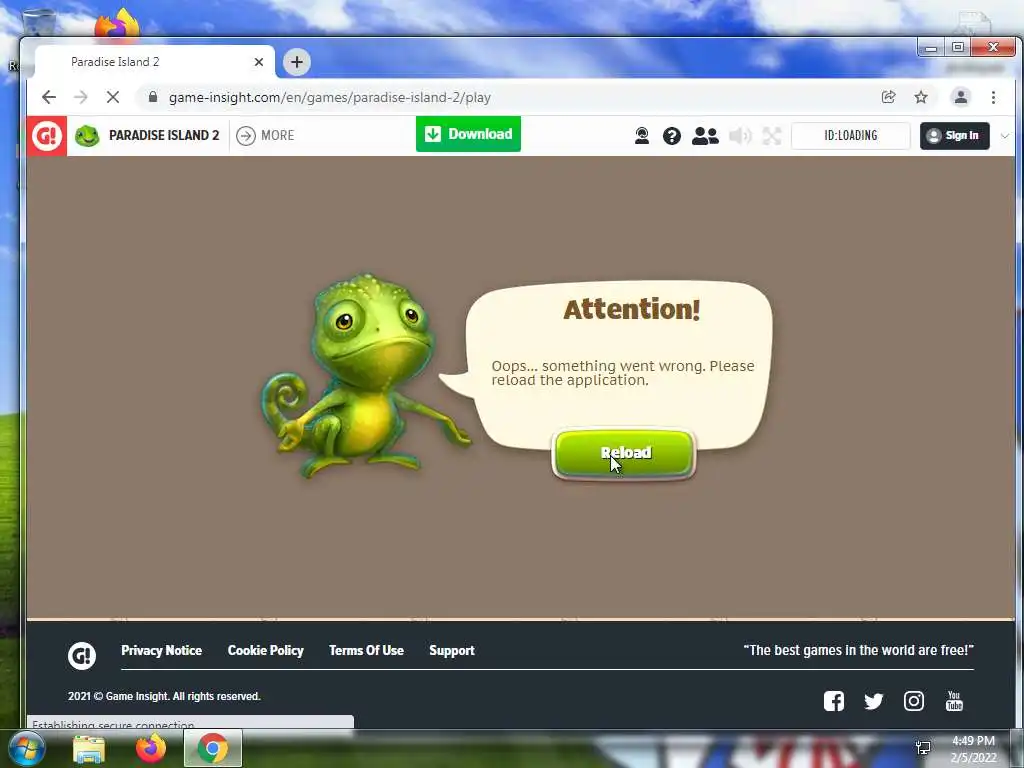Viewport: 1024px width, 768px height.
Task: Click the Chrome taskbar icon
Action: tap(213, 748)
